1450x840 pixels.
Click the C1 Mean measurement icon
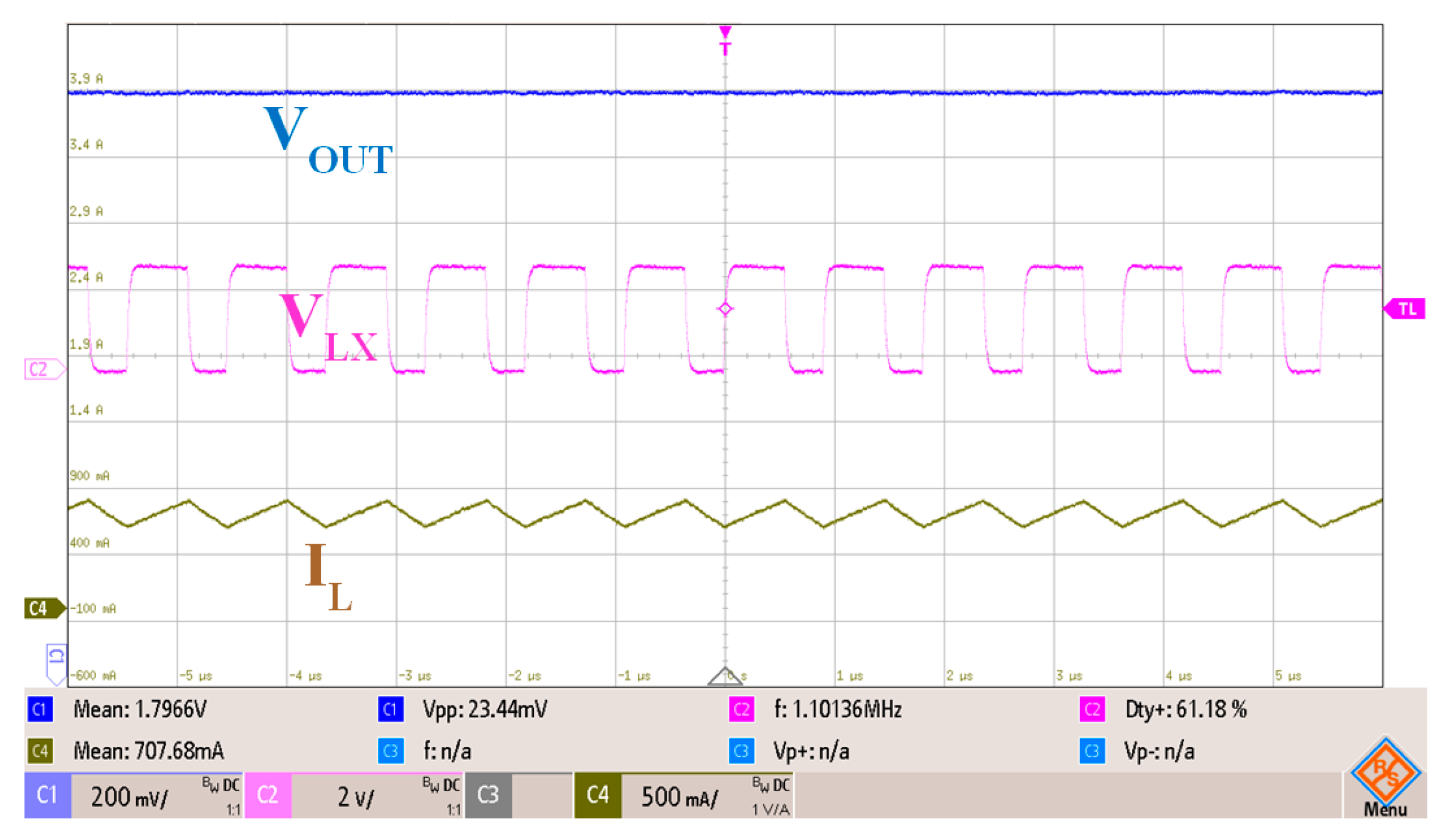tap(39, 710)
